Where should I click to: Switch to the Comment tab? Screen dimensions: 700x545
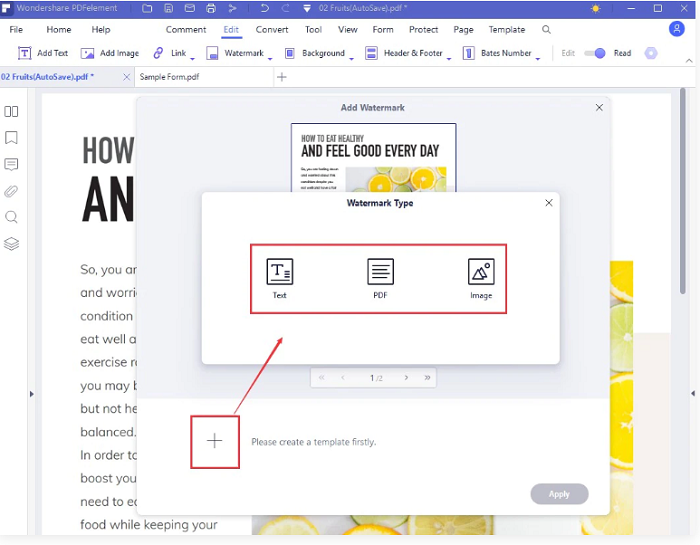tap(186, 29)
